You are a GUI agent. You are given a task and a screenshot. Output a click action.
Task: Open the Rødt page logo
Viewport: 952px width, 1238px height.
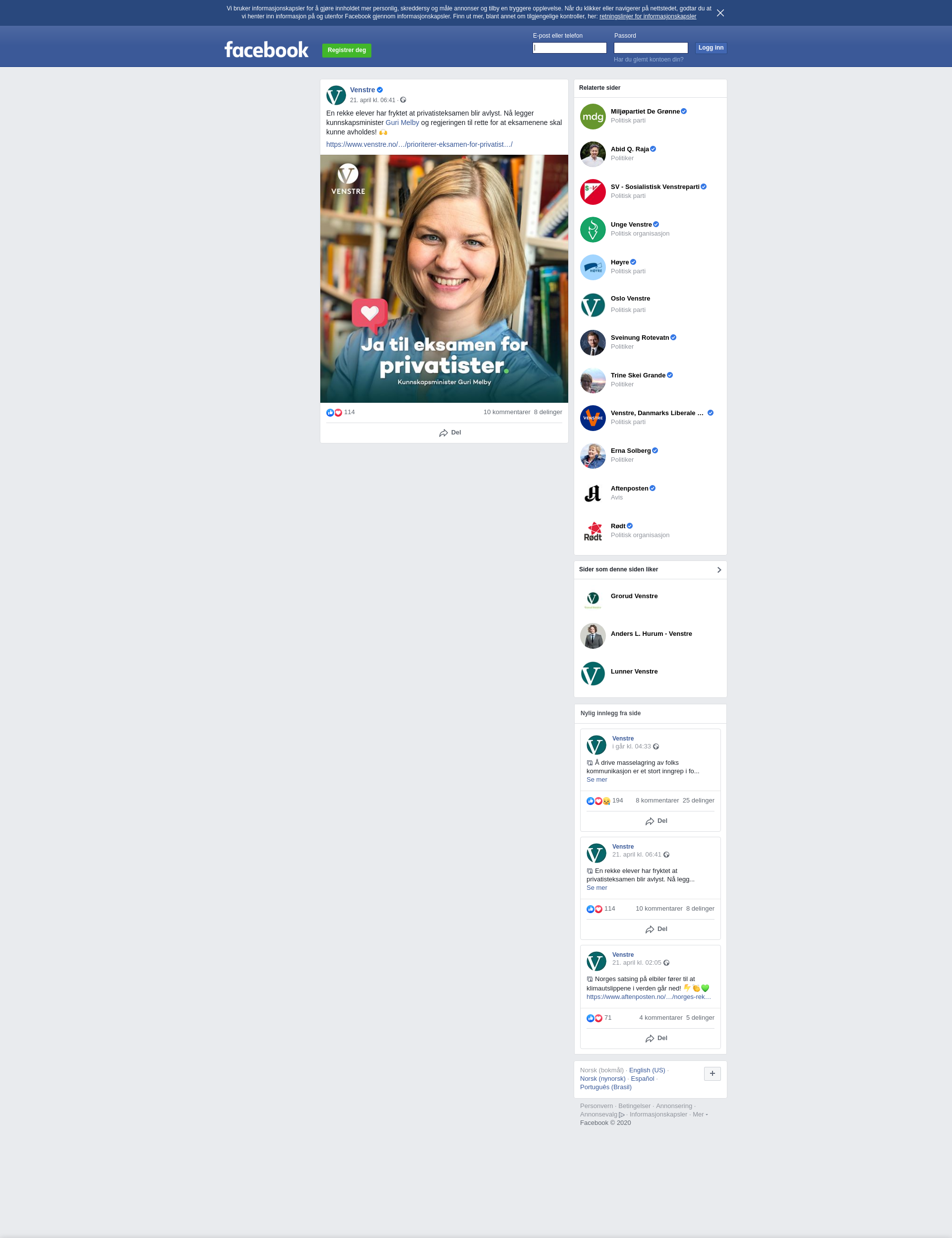point(593,531)
